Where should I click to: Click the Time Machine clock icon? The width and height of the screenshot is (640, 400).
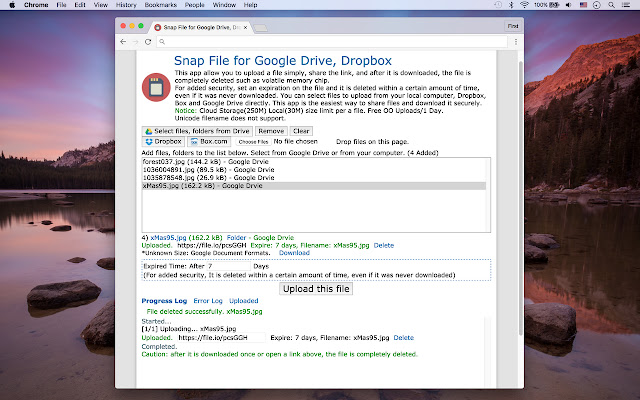coord(498,5)
